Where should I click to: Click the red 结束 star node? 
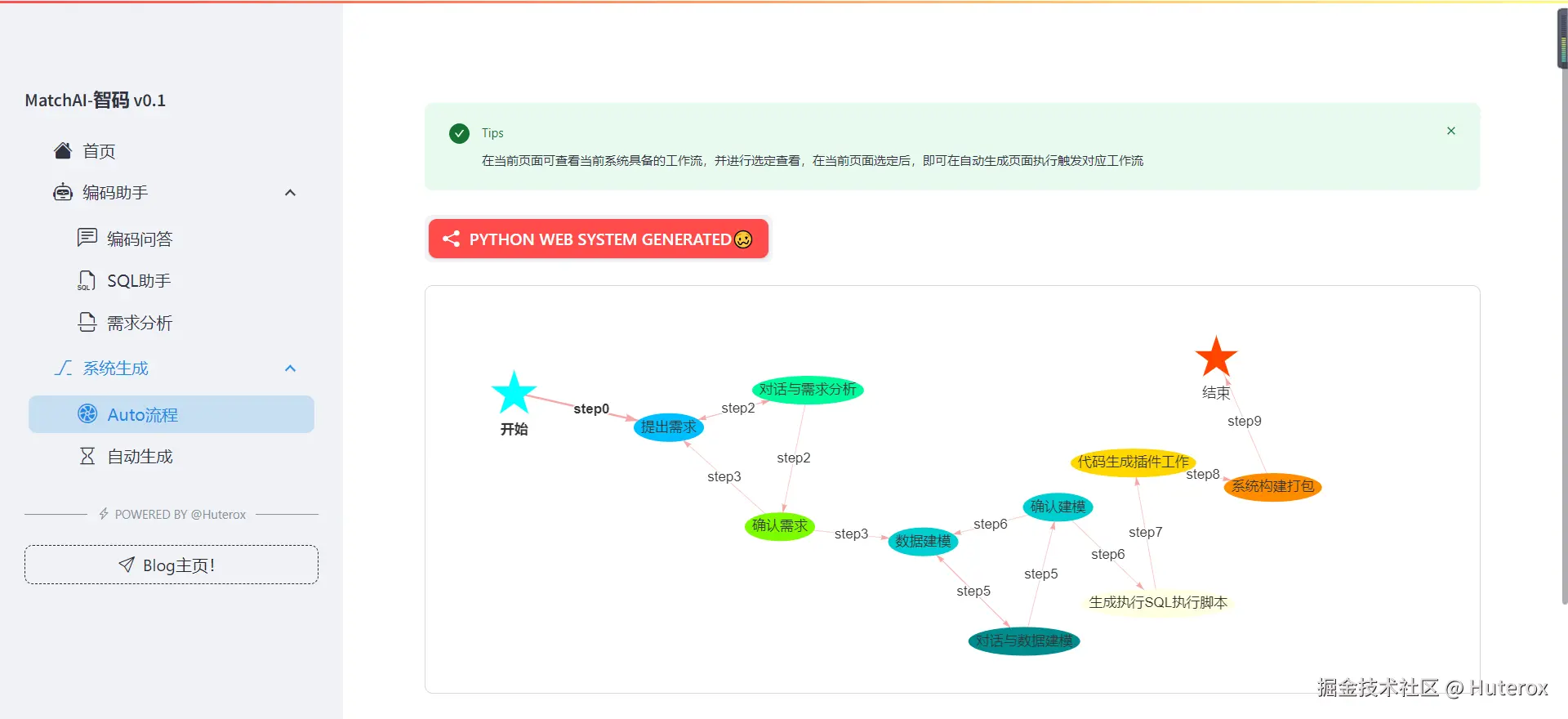pyautogui.click(x=1216, y=357)
